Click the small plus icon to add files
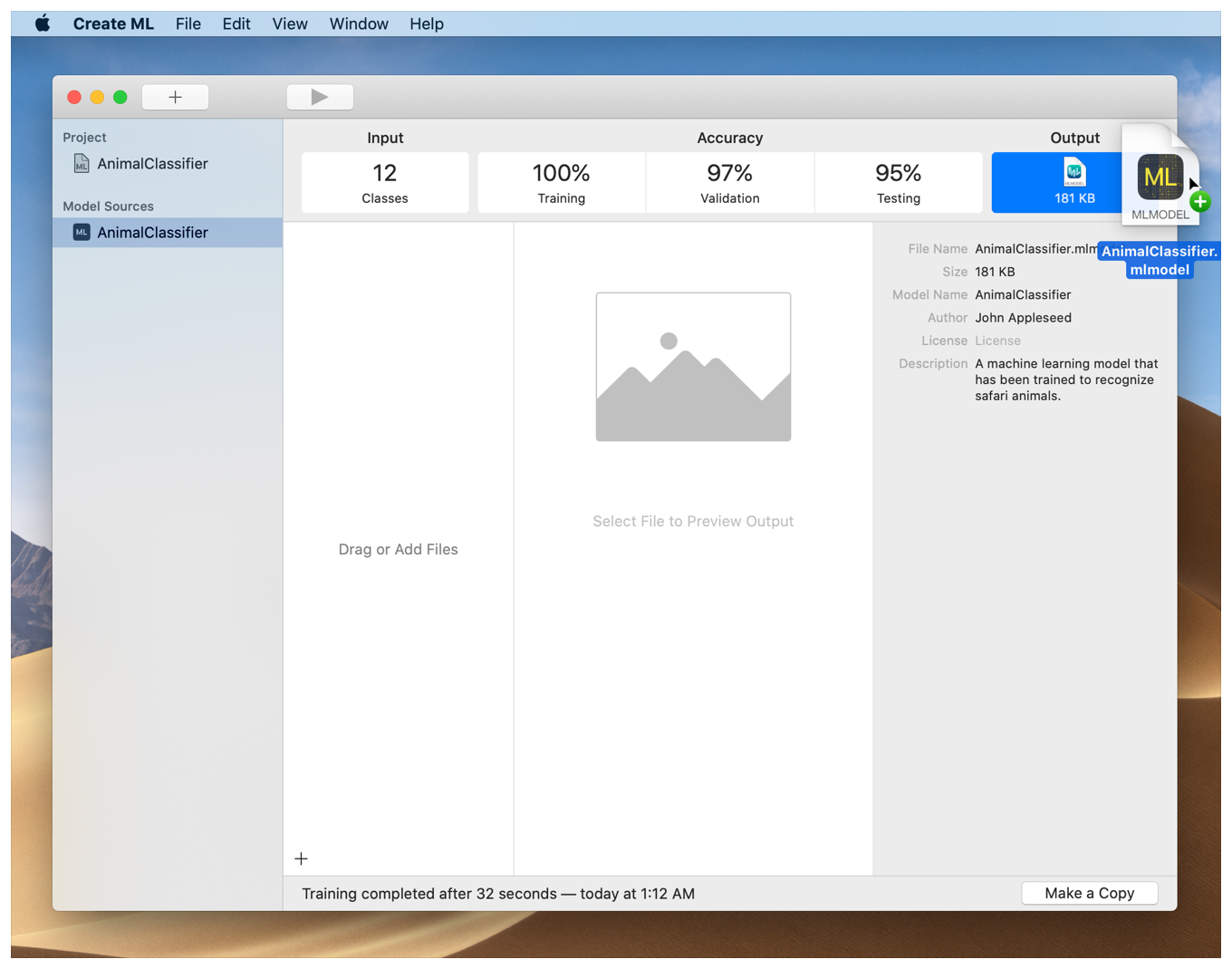The width and height of the screenshot is (1232, 969). coord(302,859)
